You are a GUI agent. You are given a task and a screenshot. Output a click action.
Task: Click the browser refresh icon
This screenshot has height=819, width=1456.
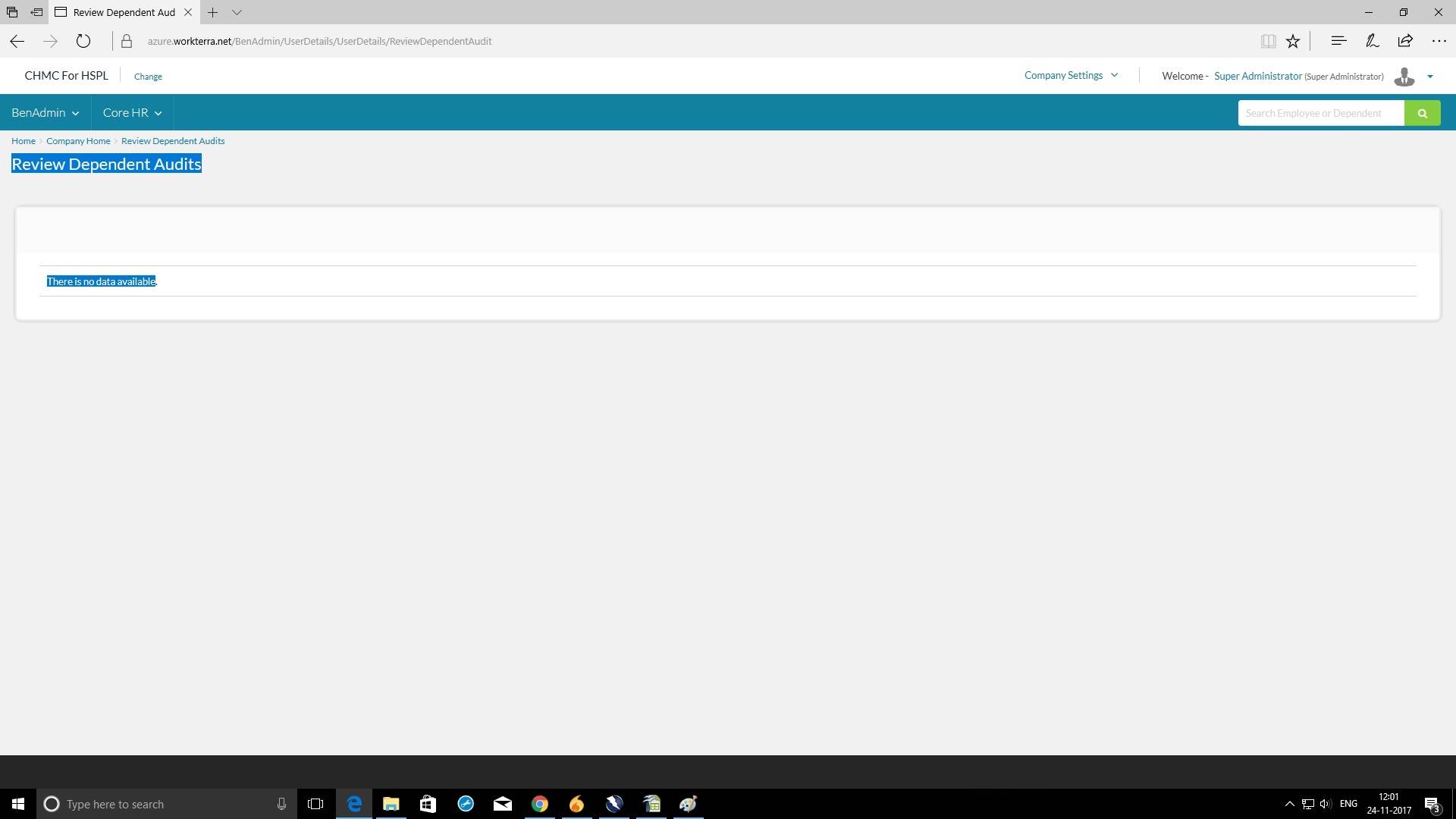click(83, 41)
